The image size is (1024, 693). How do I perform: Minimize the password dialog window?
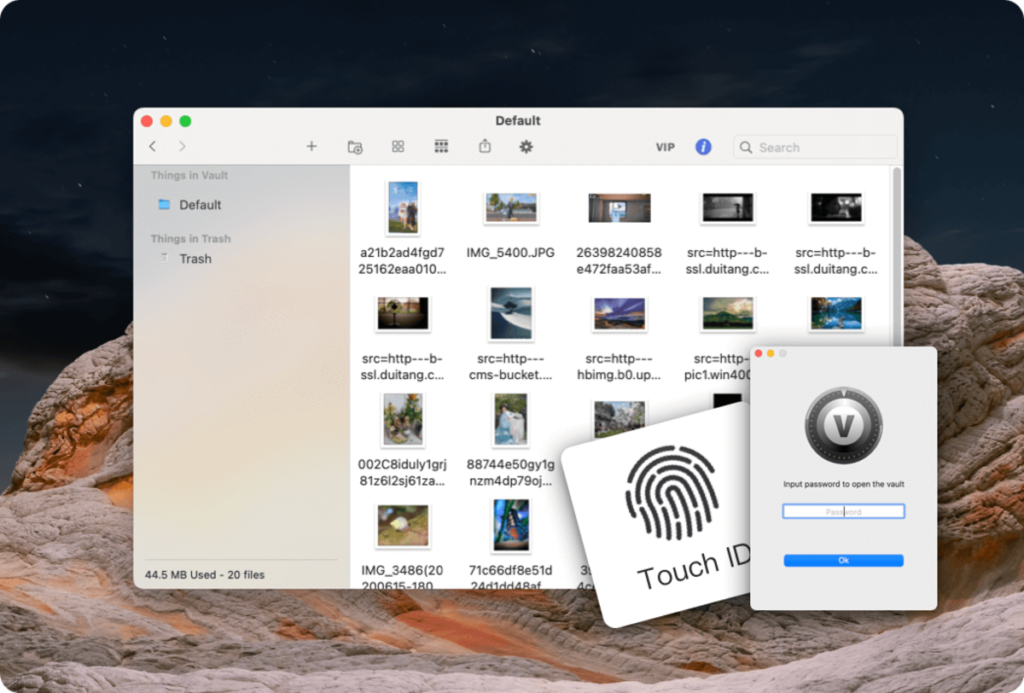(x=771, y=353)
